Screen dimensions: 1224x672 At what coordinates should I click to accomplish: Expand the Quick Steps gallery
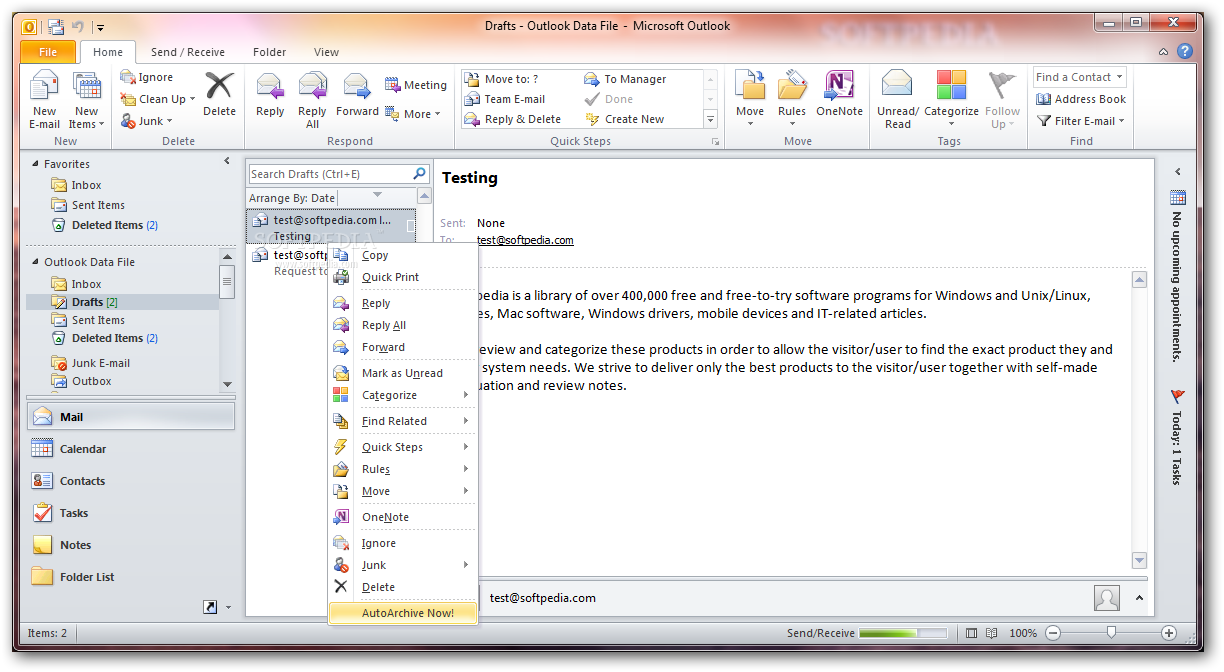(x=711, y=120)
